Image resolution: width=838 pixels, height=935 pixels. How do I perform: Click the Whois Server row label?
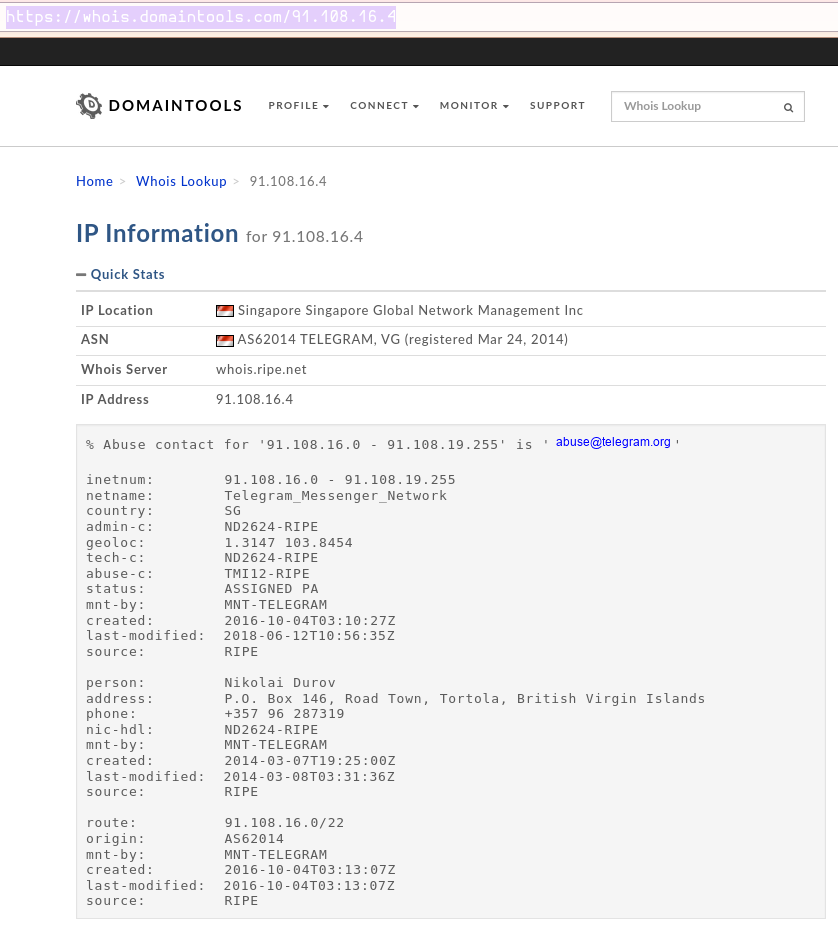point(124,370)
